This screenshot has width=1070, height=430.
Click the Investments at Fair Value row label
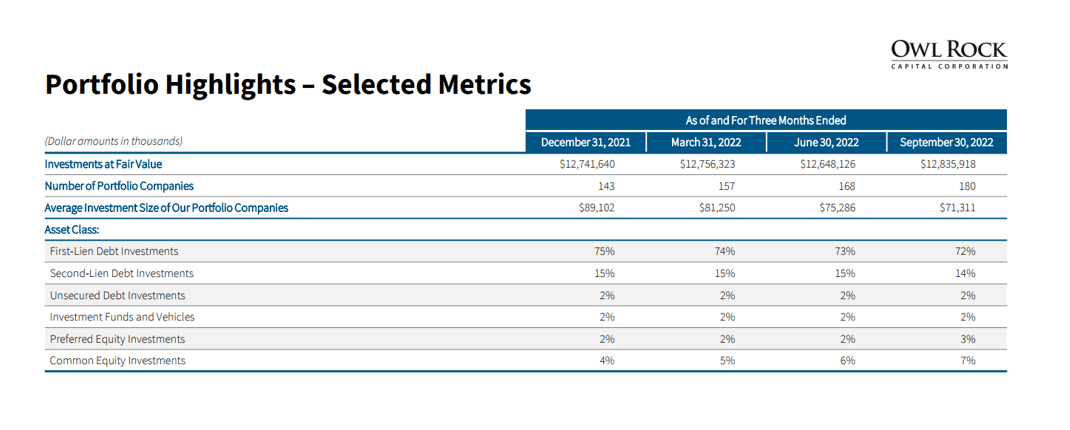[x=103, y=164]
